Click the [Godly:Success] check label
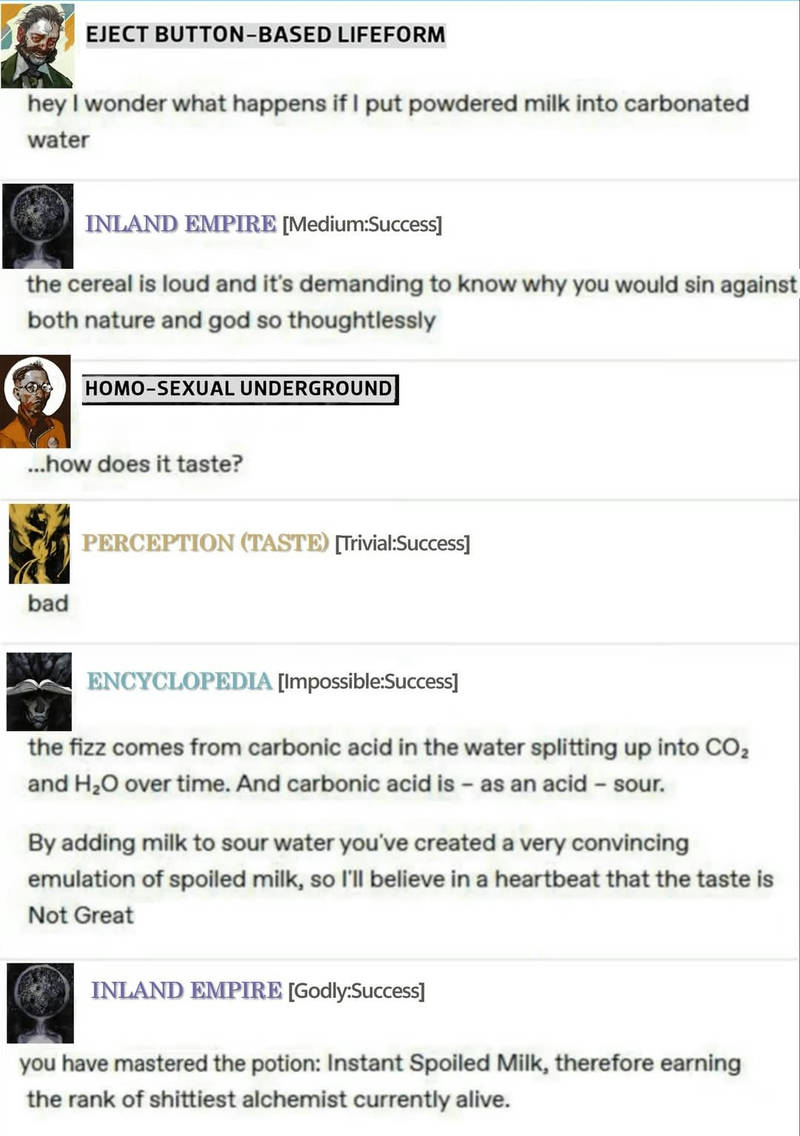 pos(357,991)
